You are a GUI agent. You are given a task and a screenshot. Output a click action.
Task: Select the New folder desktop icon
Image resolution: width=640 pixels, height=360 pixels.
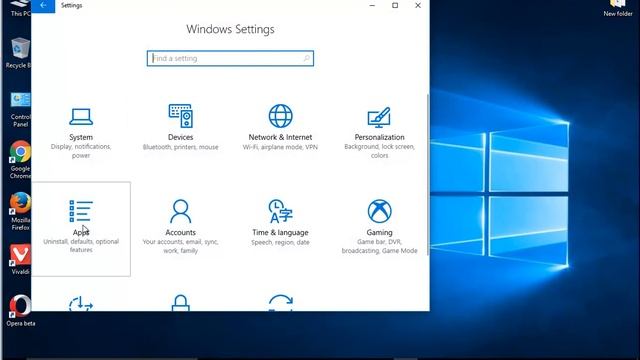click(618, 8)
